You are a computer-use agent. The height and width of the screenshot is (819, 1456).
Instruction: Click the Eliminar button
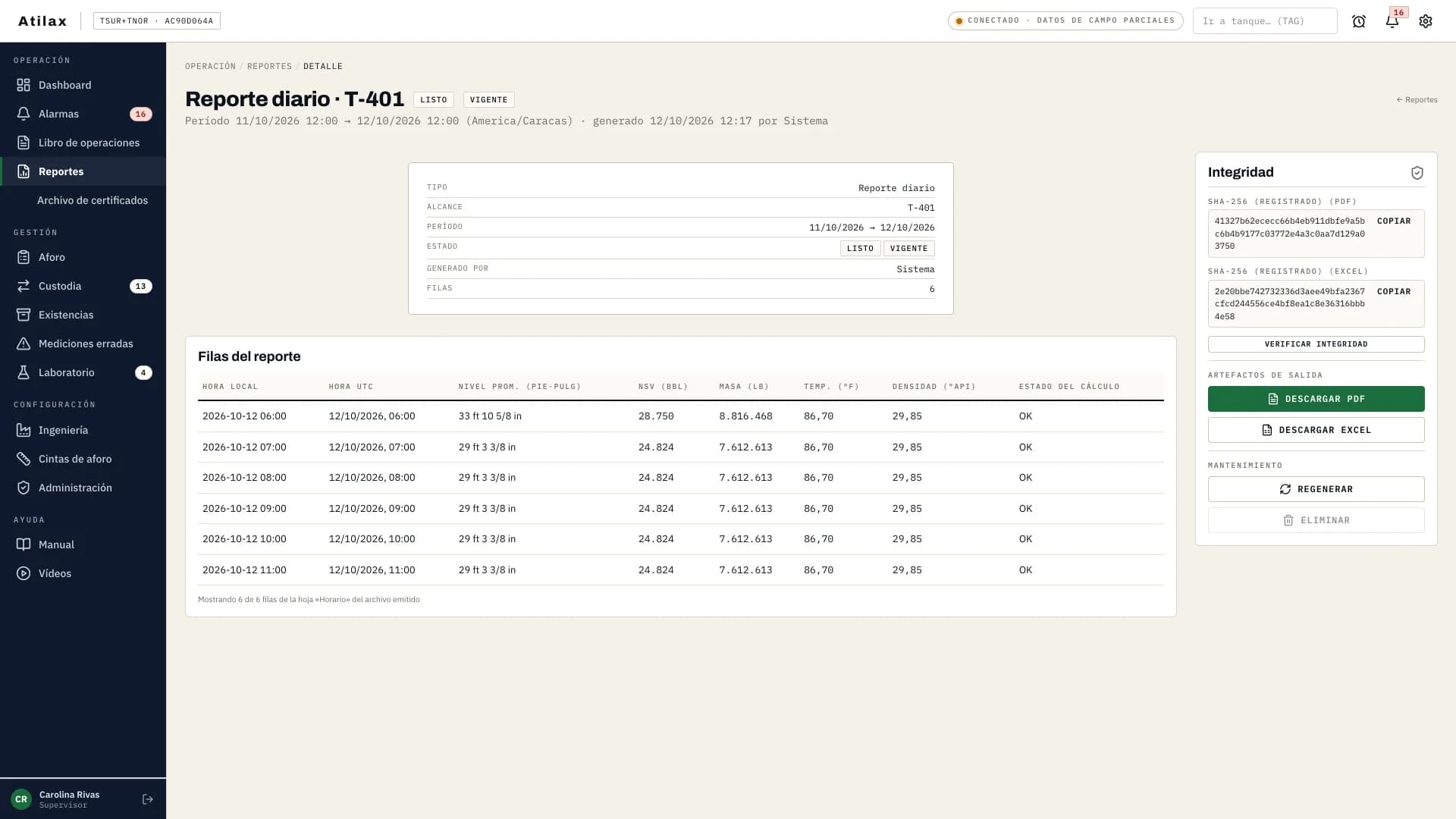click(x=1316, y=520)
